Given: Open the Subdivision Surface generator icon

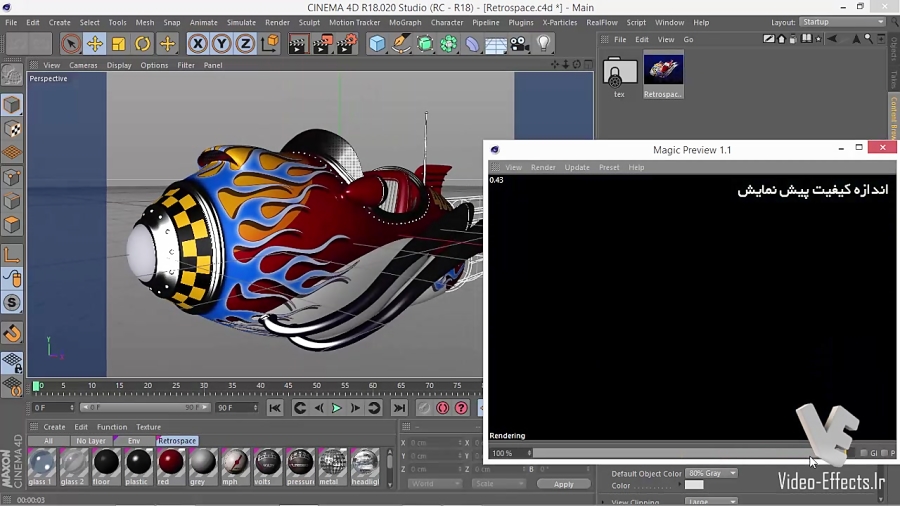Looking at the screenshot, I should coord(425,44).
